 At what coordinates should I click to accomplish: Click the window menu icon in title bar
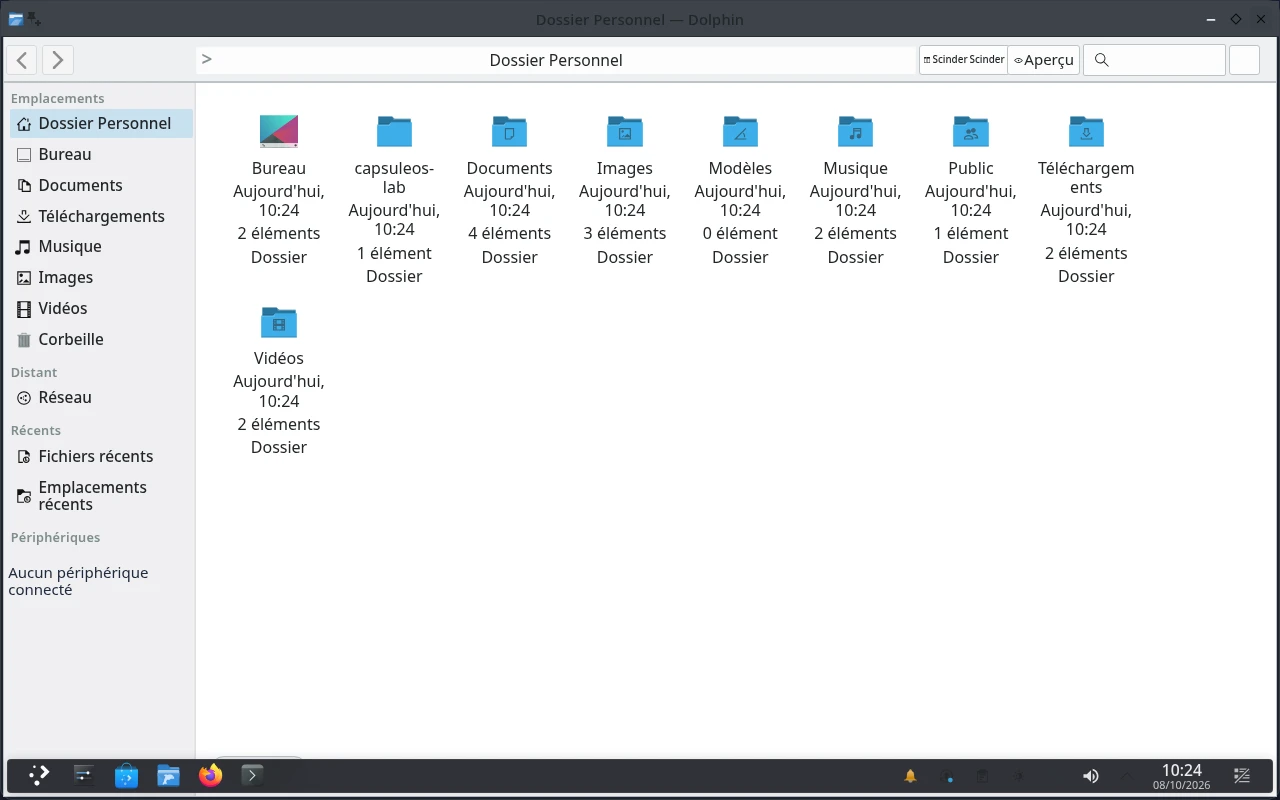coord(16,19)
